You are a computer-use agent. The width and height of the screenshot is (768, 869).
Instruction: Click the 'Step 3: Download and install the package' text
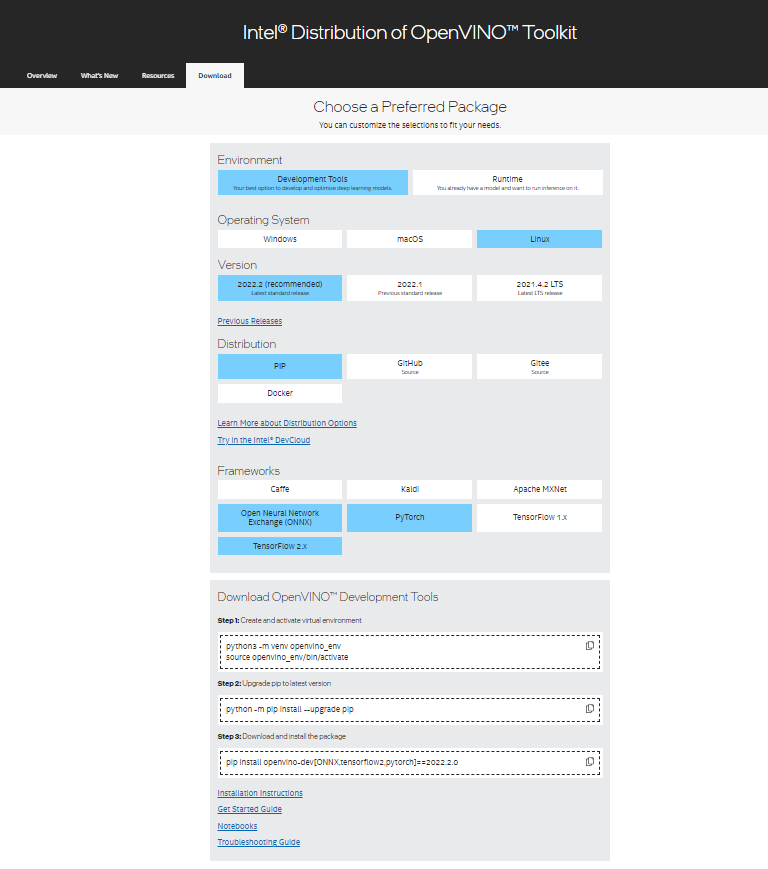click(281, 737)
